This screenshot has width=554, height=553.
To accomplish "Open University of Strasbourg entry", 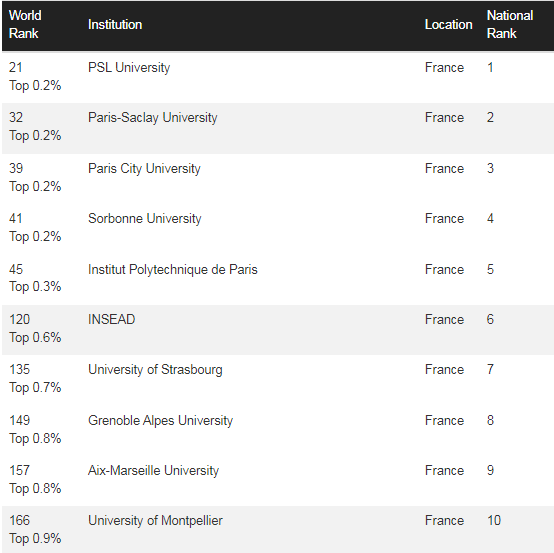I will (x=155, y=370).
